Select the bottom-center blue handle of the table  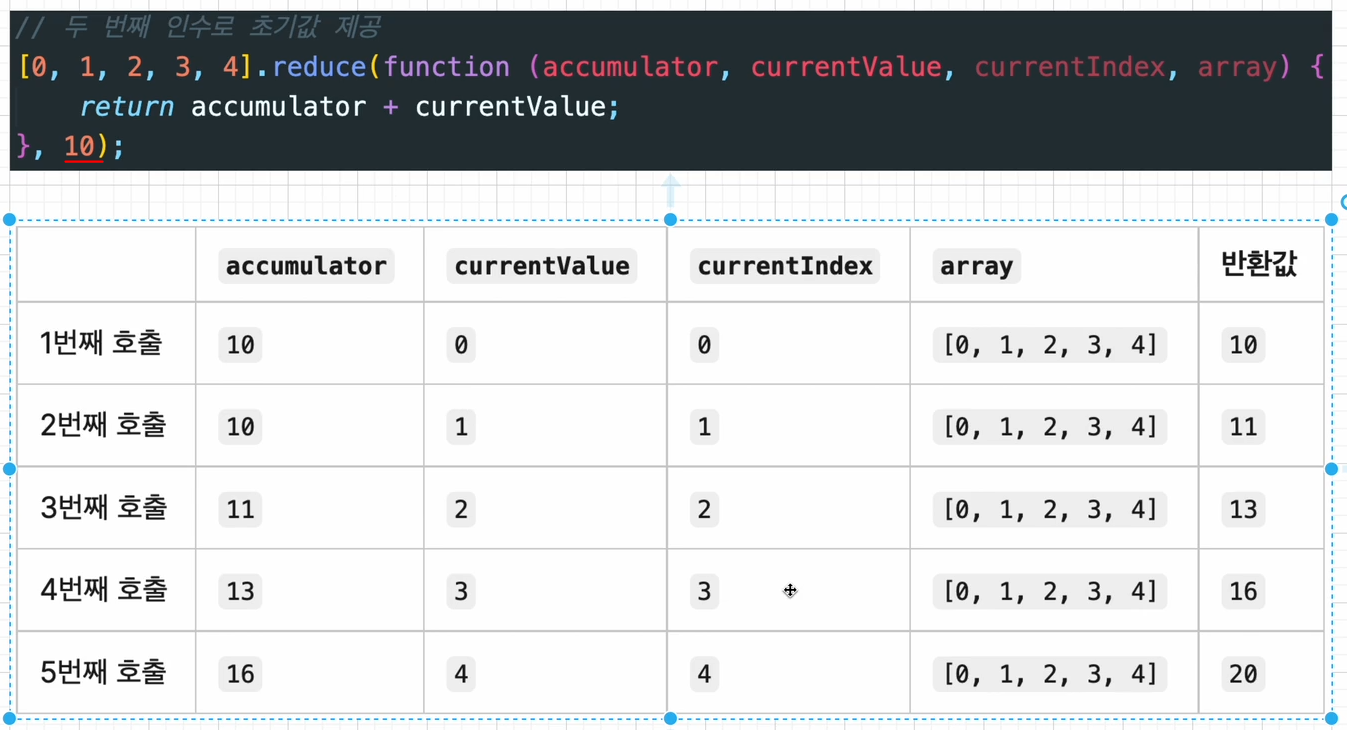pyautogui.click(x=670, y=718)
